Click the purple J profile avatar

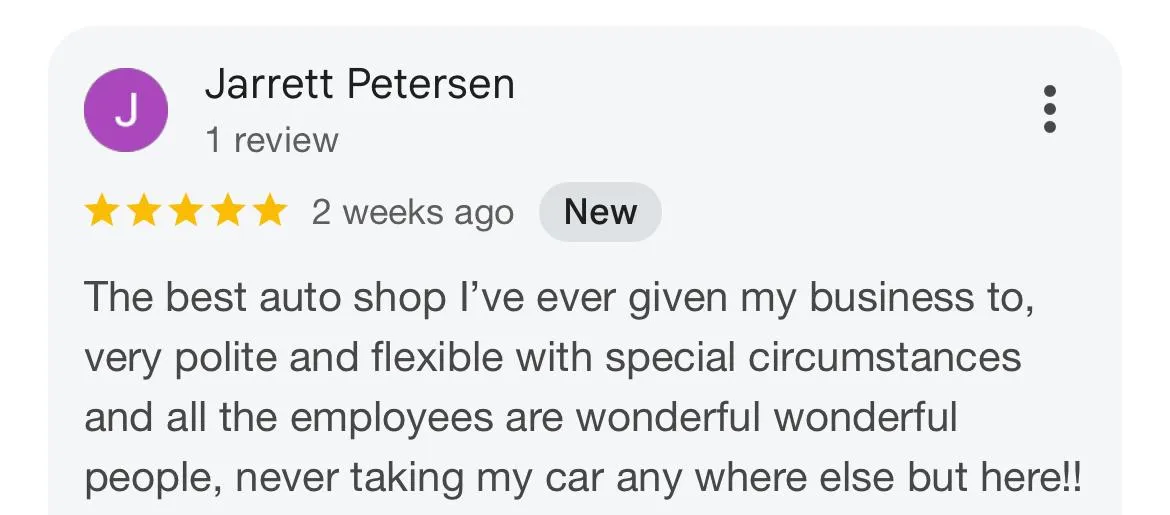coord(125,110)
